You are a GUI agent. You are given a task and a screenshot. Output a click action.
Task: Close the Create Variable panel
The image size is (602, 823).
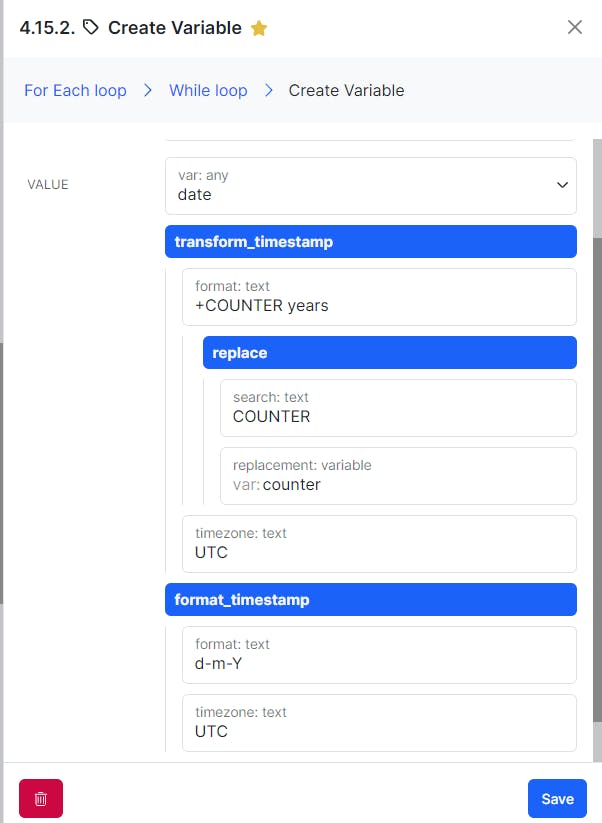(x=575, y=27)
